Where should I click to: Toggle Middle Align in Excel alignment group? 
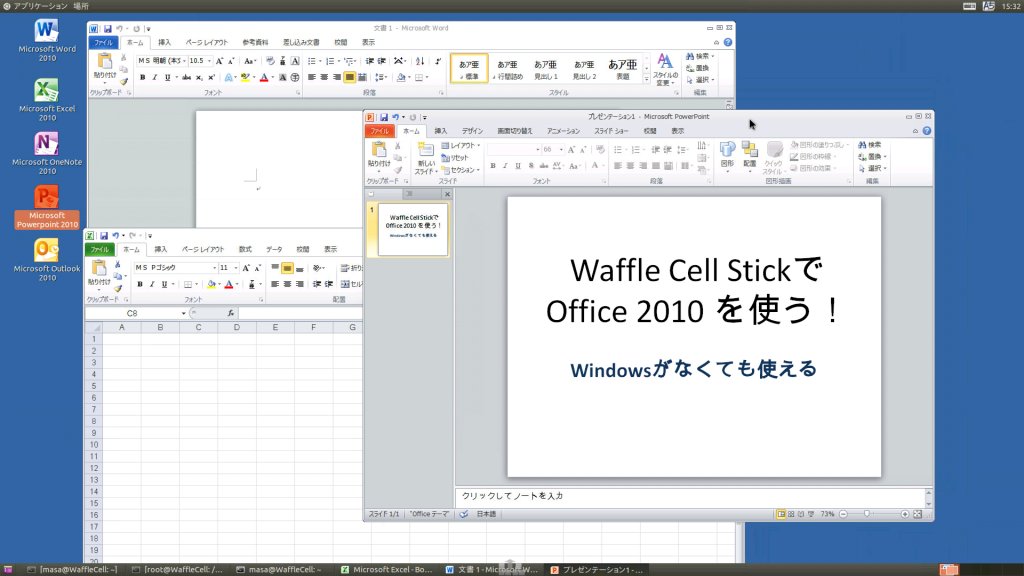tap(287, 268)
